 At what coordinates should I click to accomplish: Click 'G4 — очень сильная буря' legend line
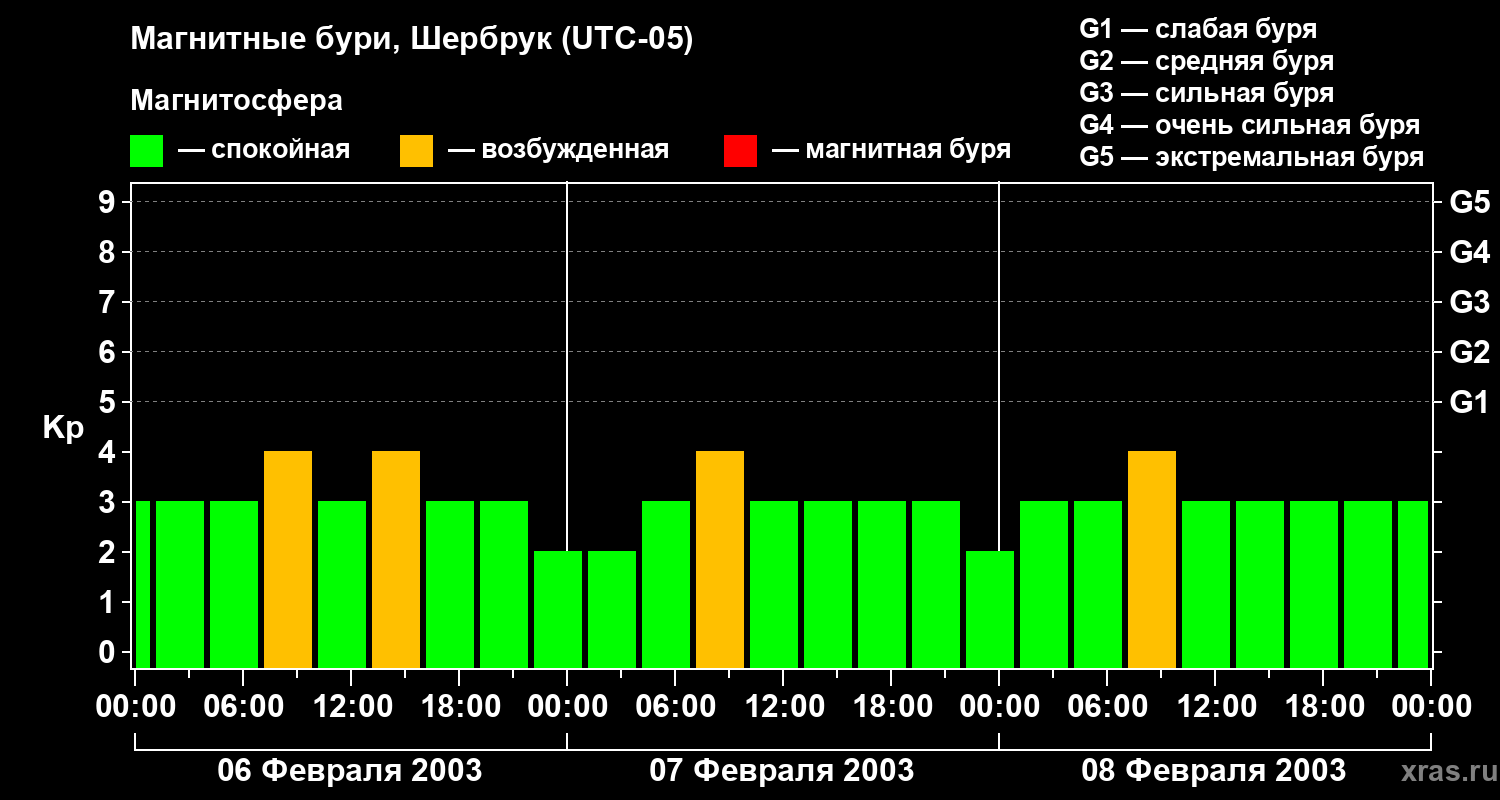coord(1249,125)
